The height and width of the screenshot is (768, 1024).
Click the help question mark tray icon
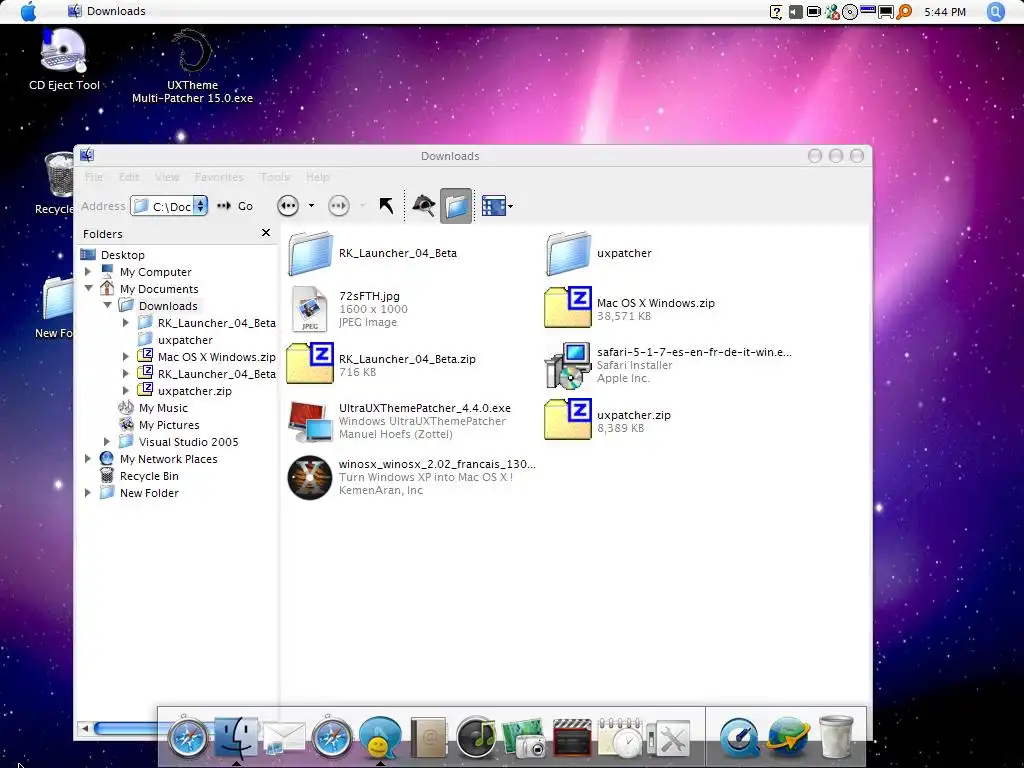pos(776,12)
